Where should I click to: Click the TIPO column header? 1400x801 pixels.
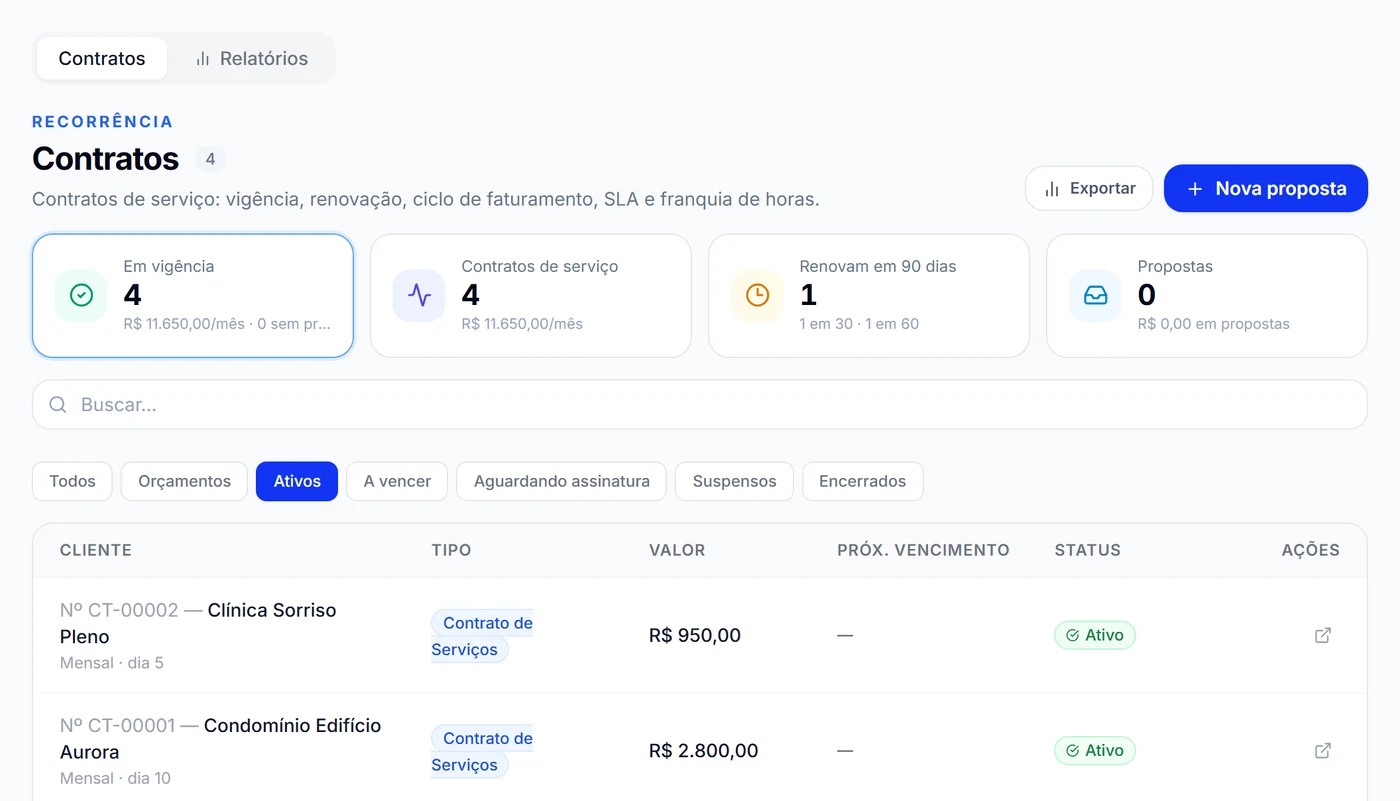tap(451, 550)
